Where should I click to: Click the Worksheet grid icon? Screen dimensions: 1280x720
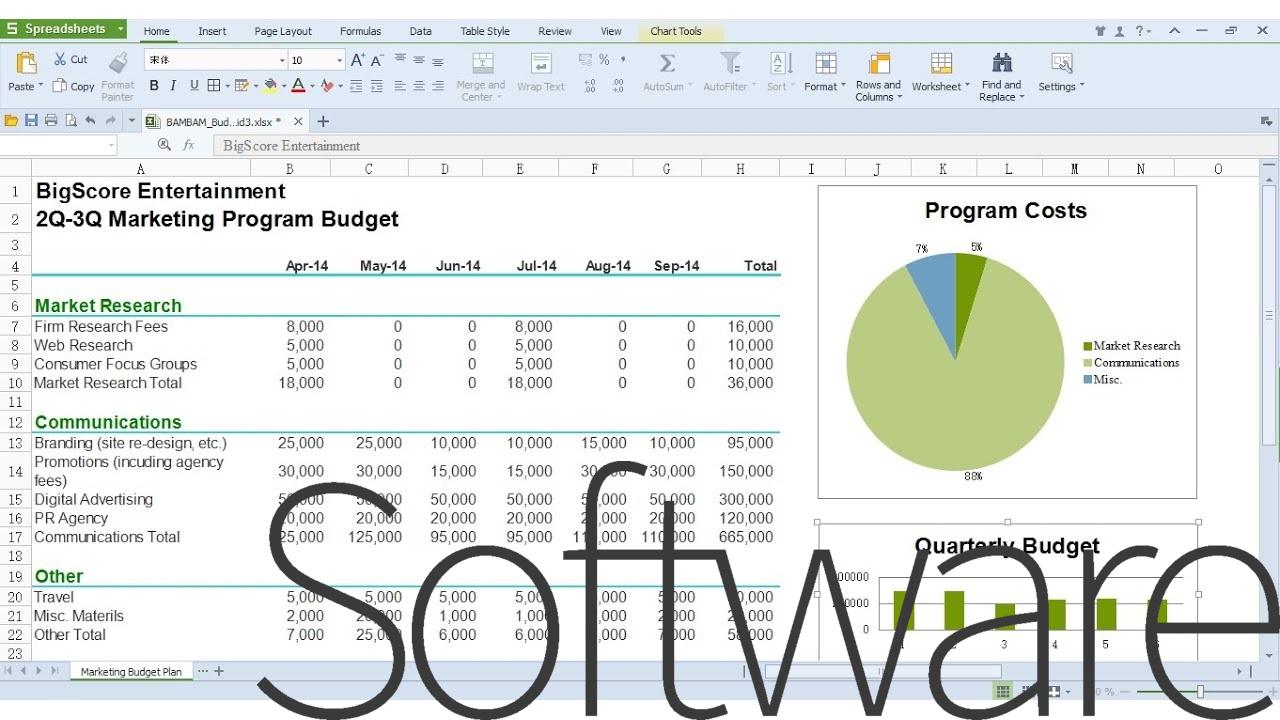941,63
